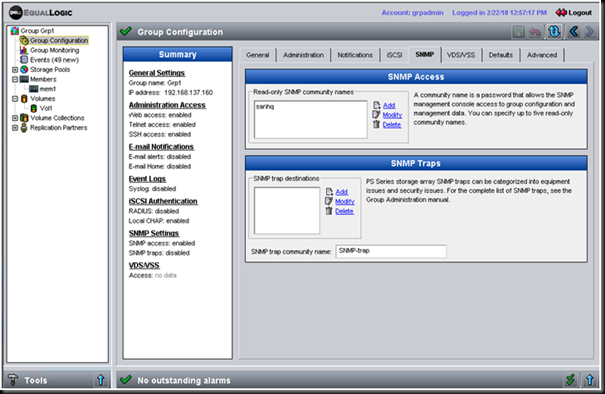Open the VDS/VSS tab
Viewport: 605px width, 394px height.
pyautogui.click(x=461, y=55)
